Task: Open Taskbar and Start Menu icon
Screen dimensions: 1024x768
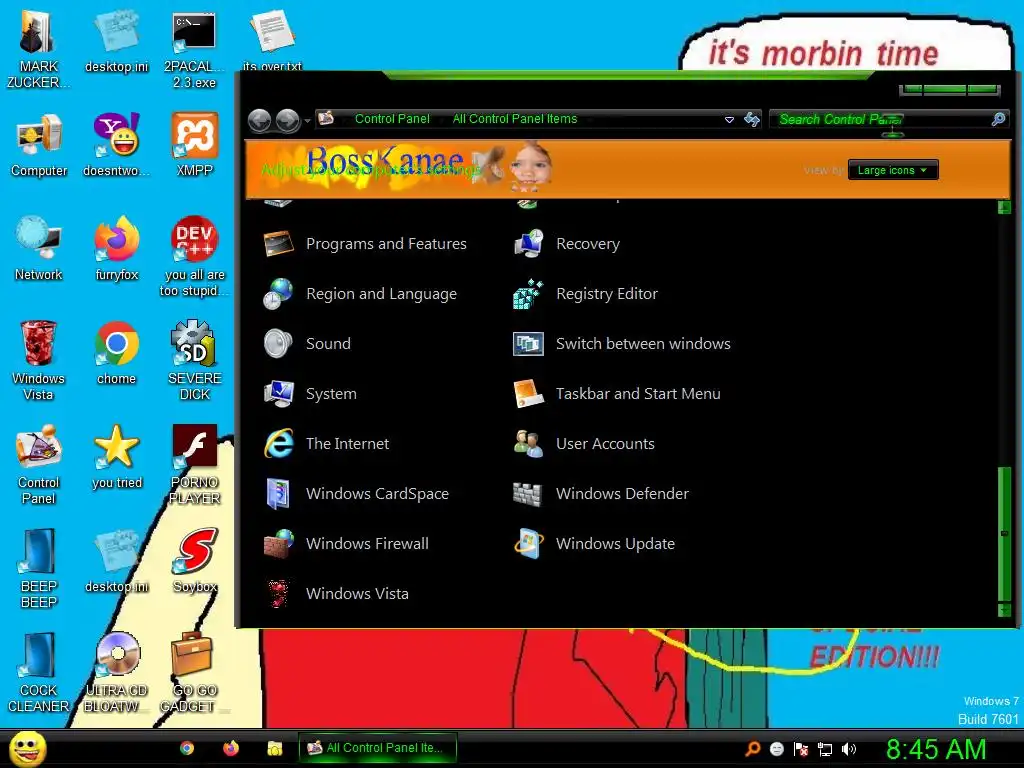Action: pyautogui.click(x=528, y=394)
